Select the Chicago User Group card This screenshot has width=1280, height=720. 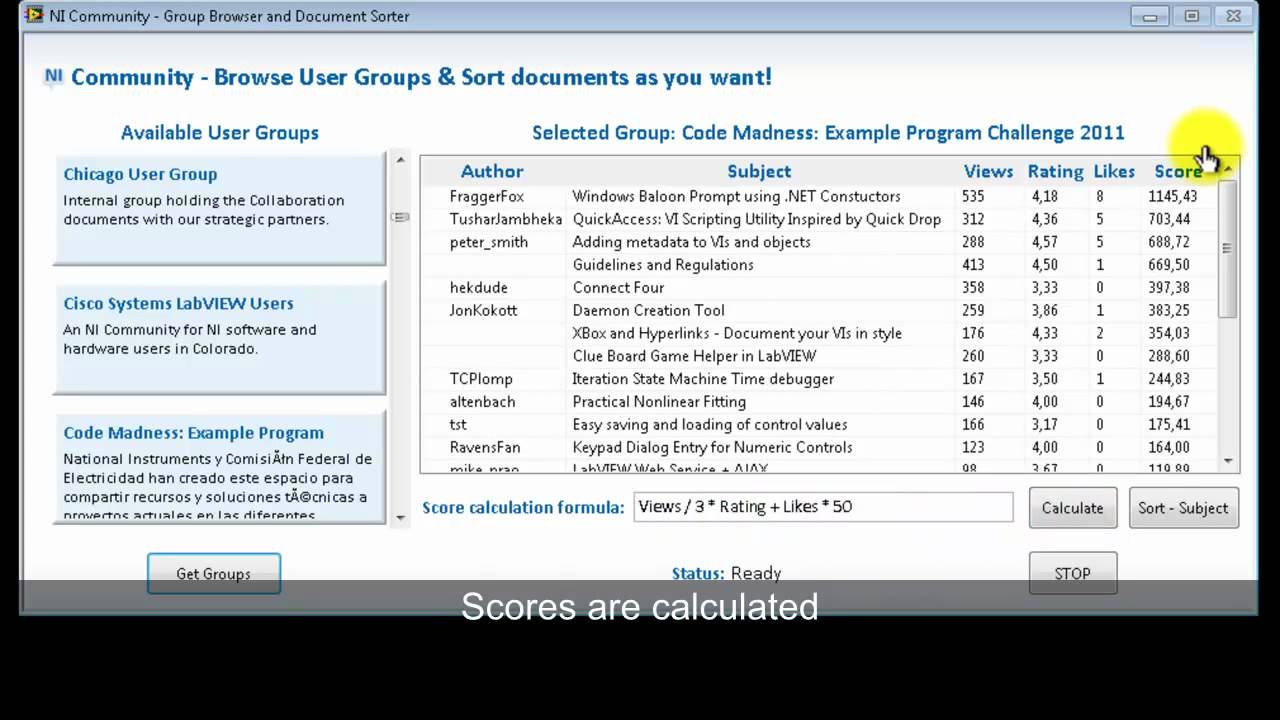click(220, 208)
